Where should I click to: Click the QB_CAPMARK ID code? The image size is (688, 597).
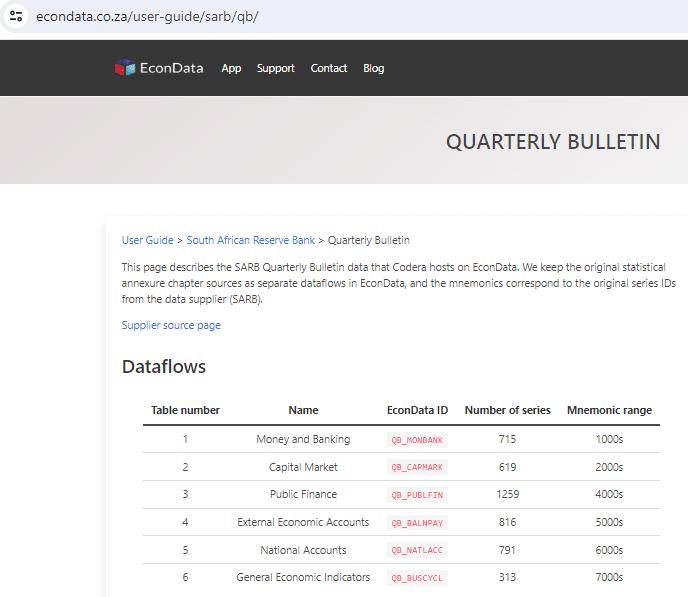pyautogui.click(x=417, y=467)
